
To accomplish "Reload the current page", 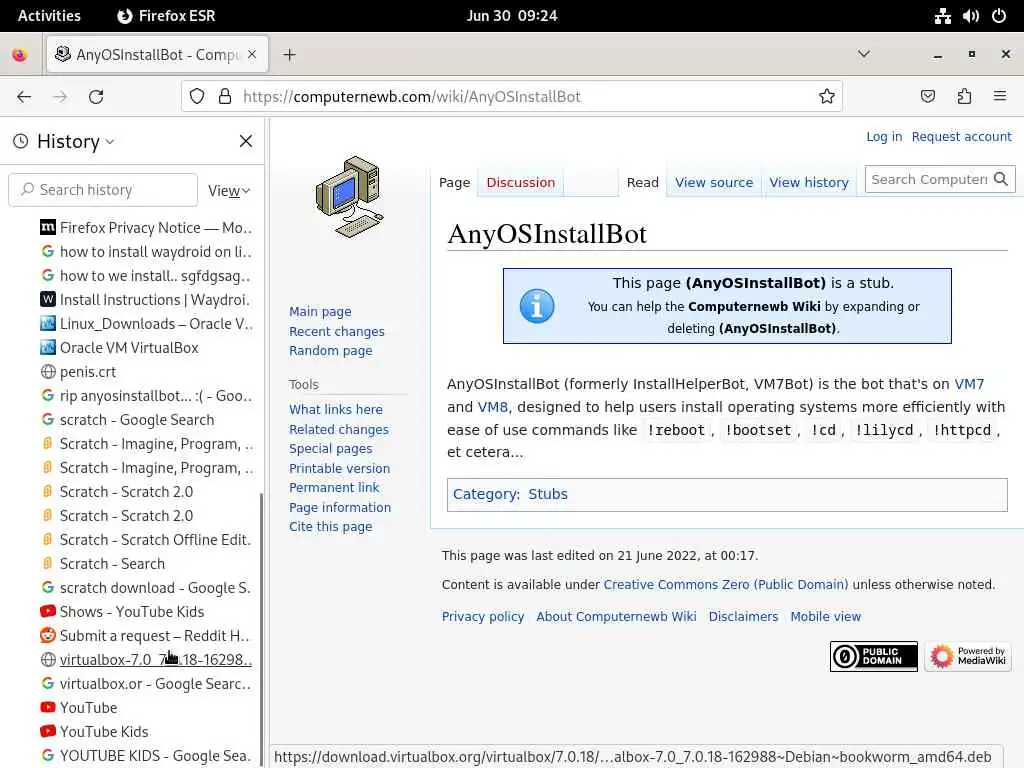I will 96,97.
